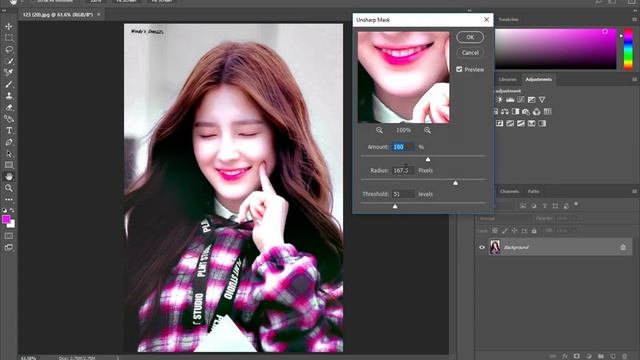Select the Clone Stamp tool
640x360 pixels.
click(9, 96)
